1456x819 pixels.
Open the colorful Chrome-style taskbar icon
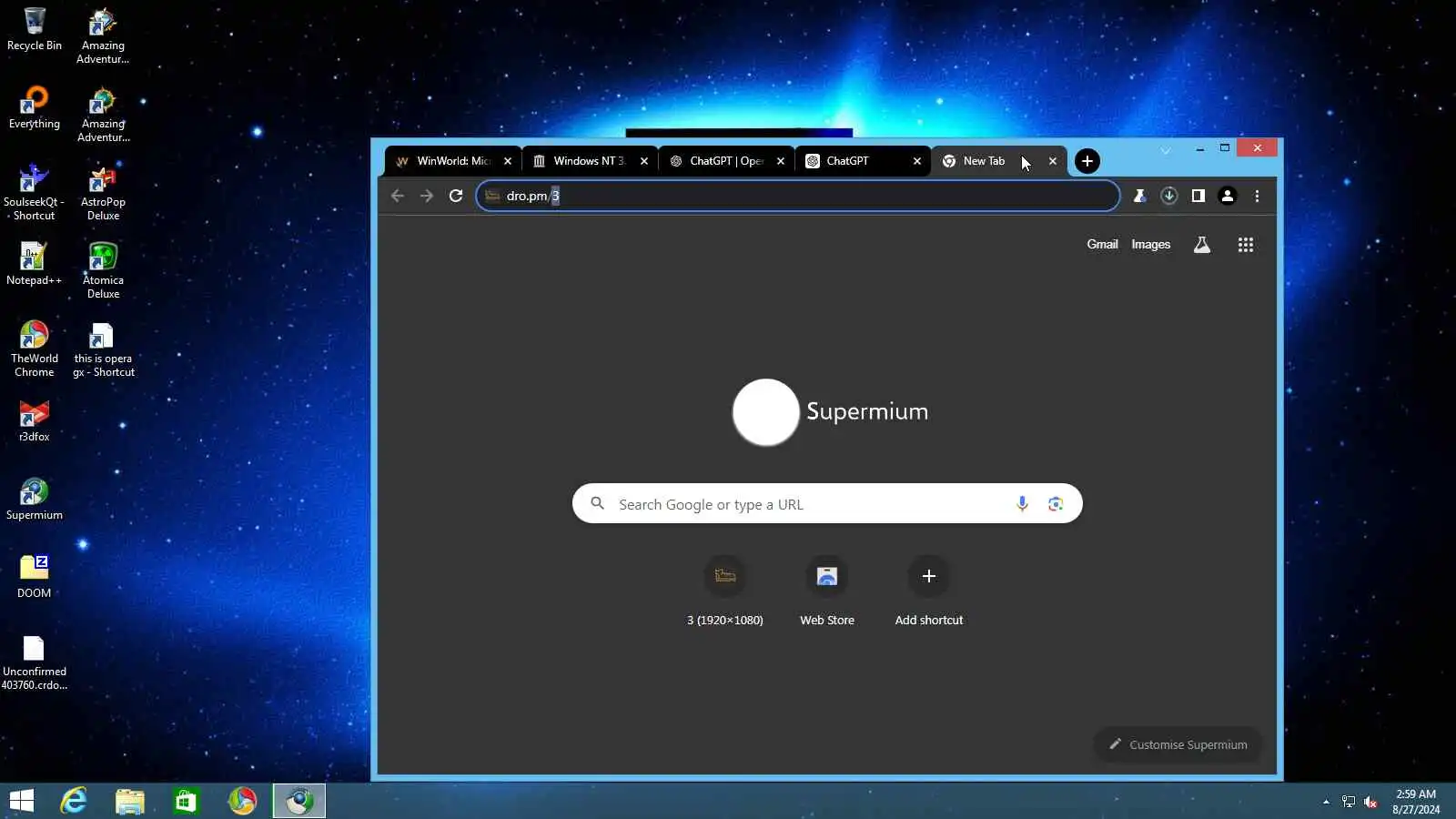click(242, 801)
